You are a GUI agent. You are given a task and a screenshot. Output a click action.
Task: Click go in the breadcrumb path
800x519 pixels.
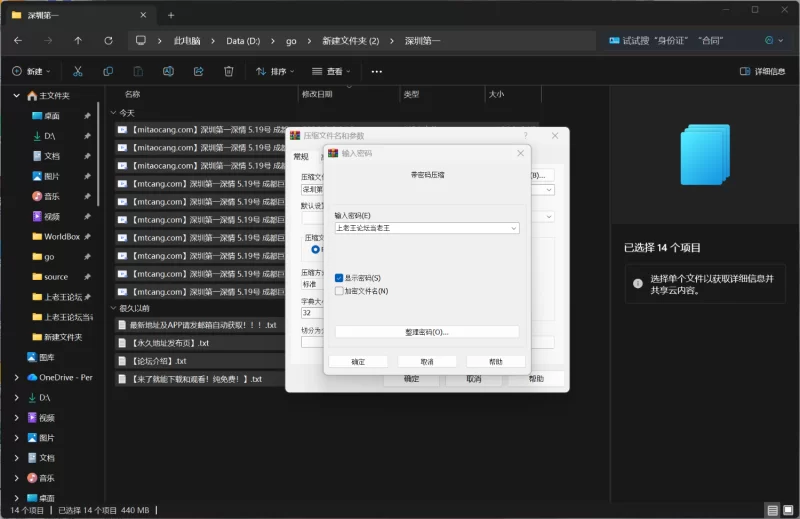tap(291, 41)
